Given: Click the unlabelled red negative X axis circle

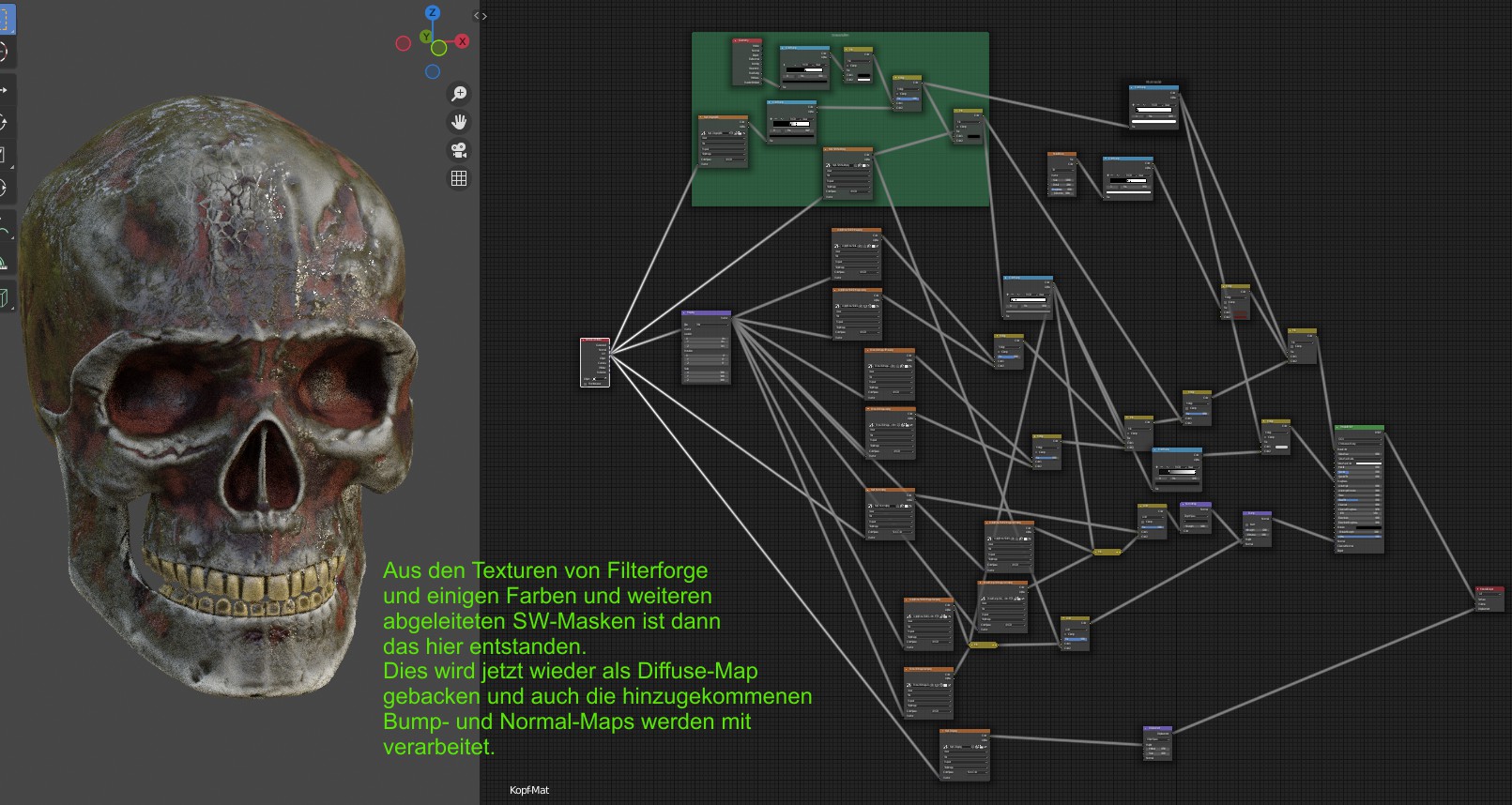Looking at the screenshot, I should 404,43.
